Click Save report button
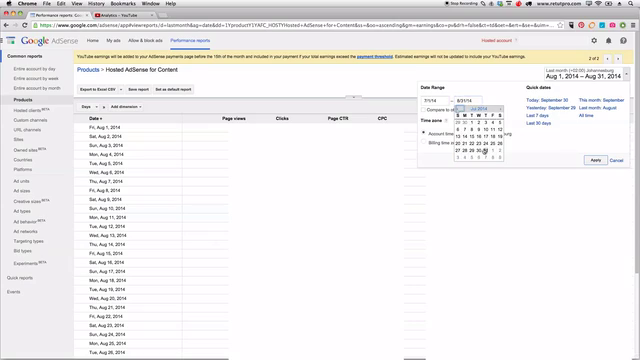640x360 pixels. click(138, 89)
